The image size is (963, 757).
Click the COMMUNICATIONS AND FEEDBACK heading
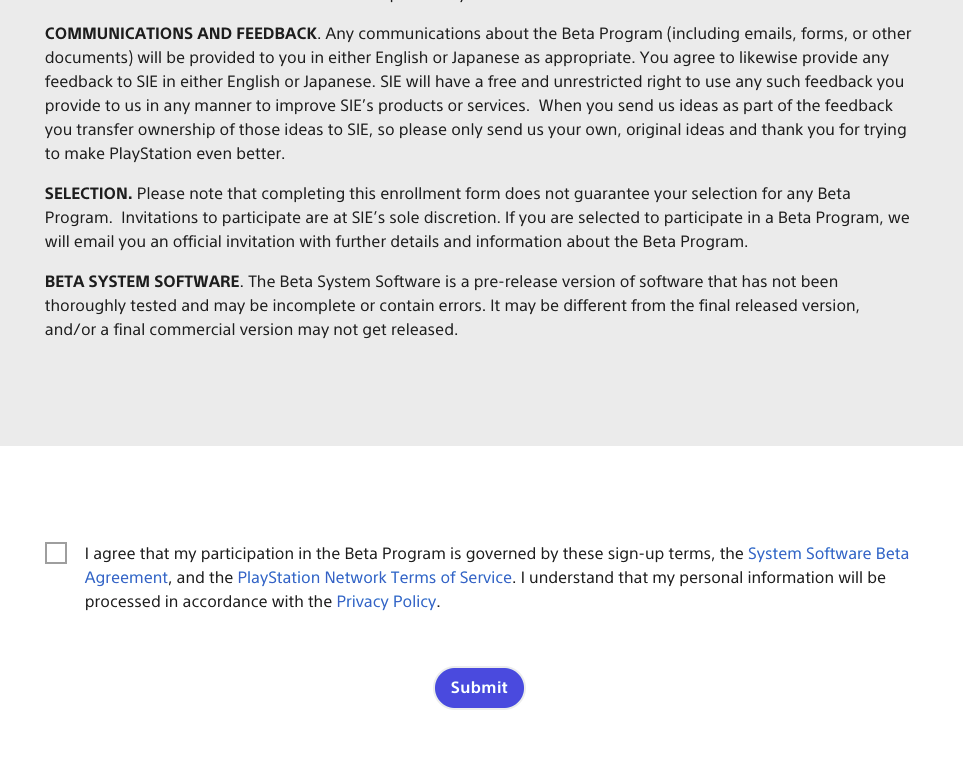click(x=181, y=34)
